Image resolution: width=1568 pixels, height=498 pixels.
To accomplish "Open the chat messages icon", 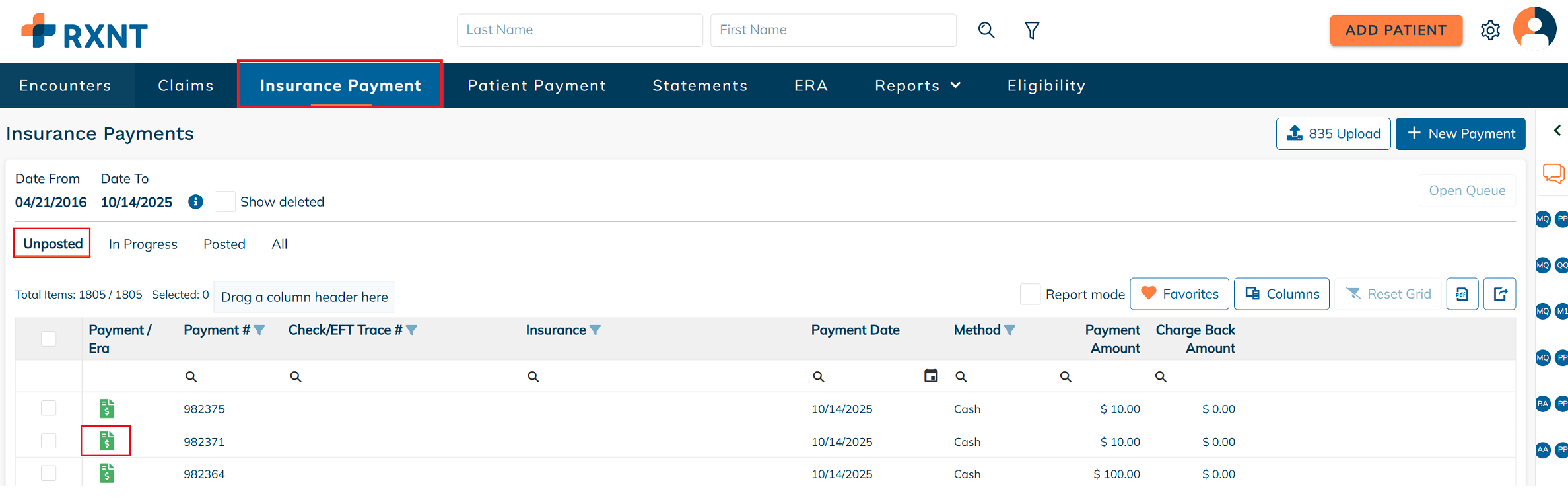I will 1553,174.
